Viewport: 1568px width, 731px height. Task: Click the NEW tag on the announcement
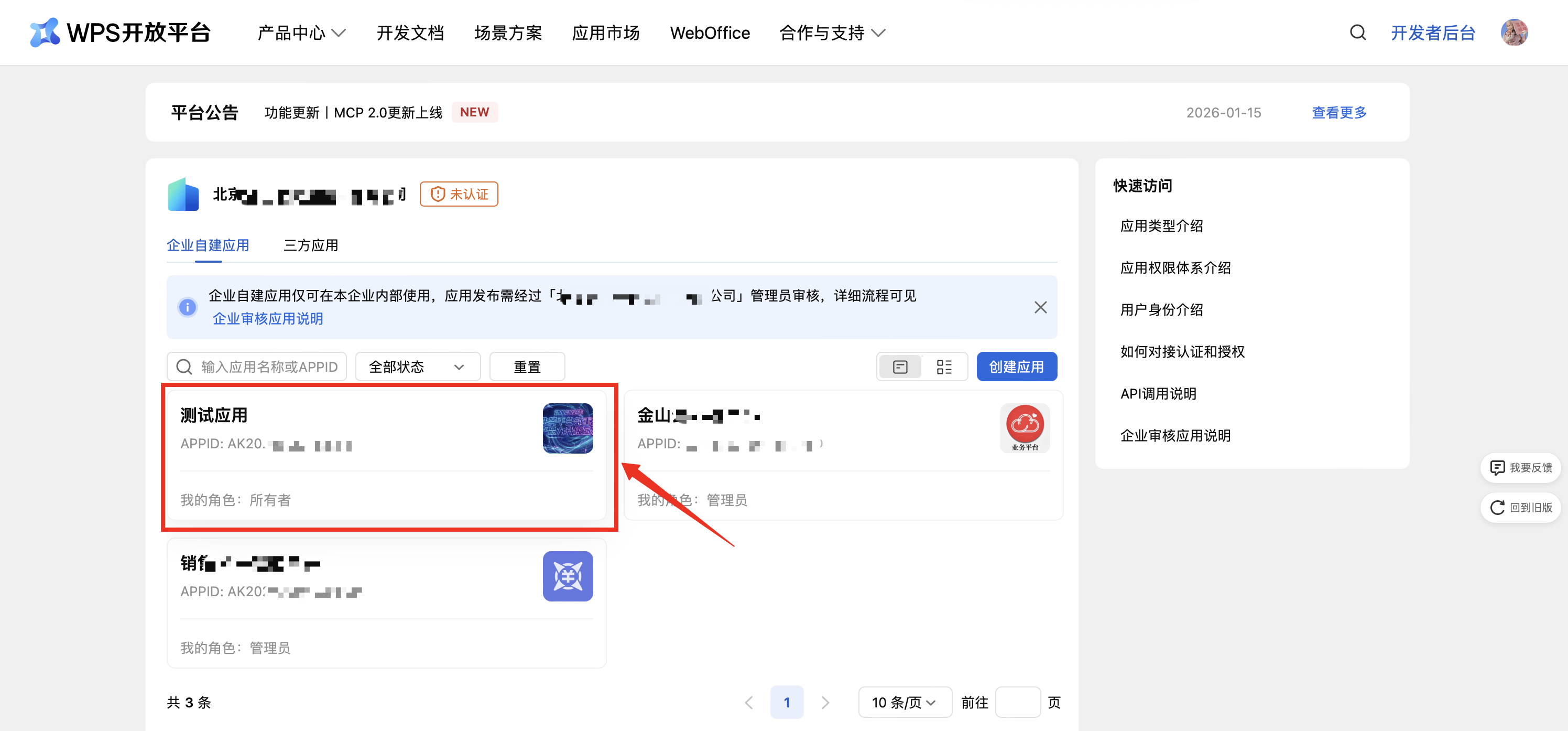point(475,112)
